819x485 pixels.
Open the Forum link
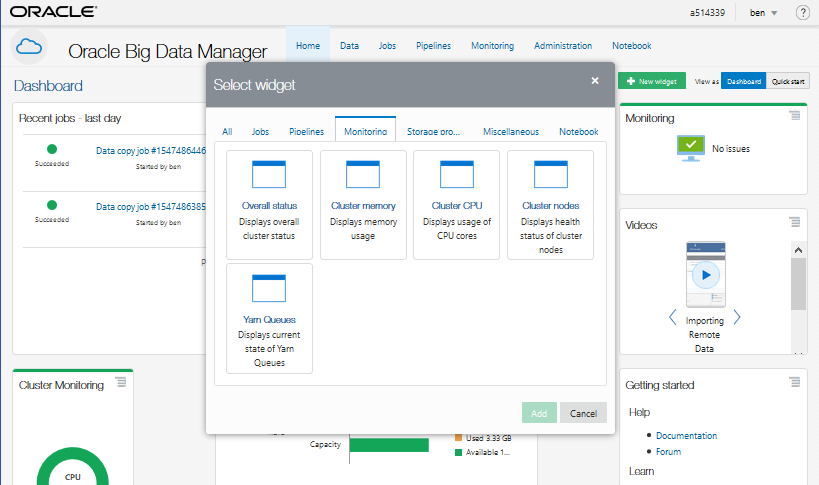(668, 452)
